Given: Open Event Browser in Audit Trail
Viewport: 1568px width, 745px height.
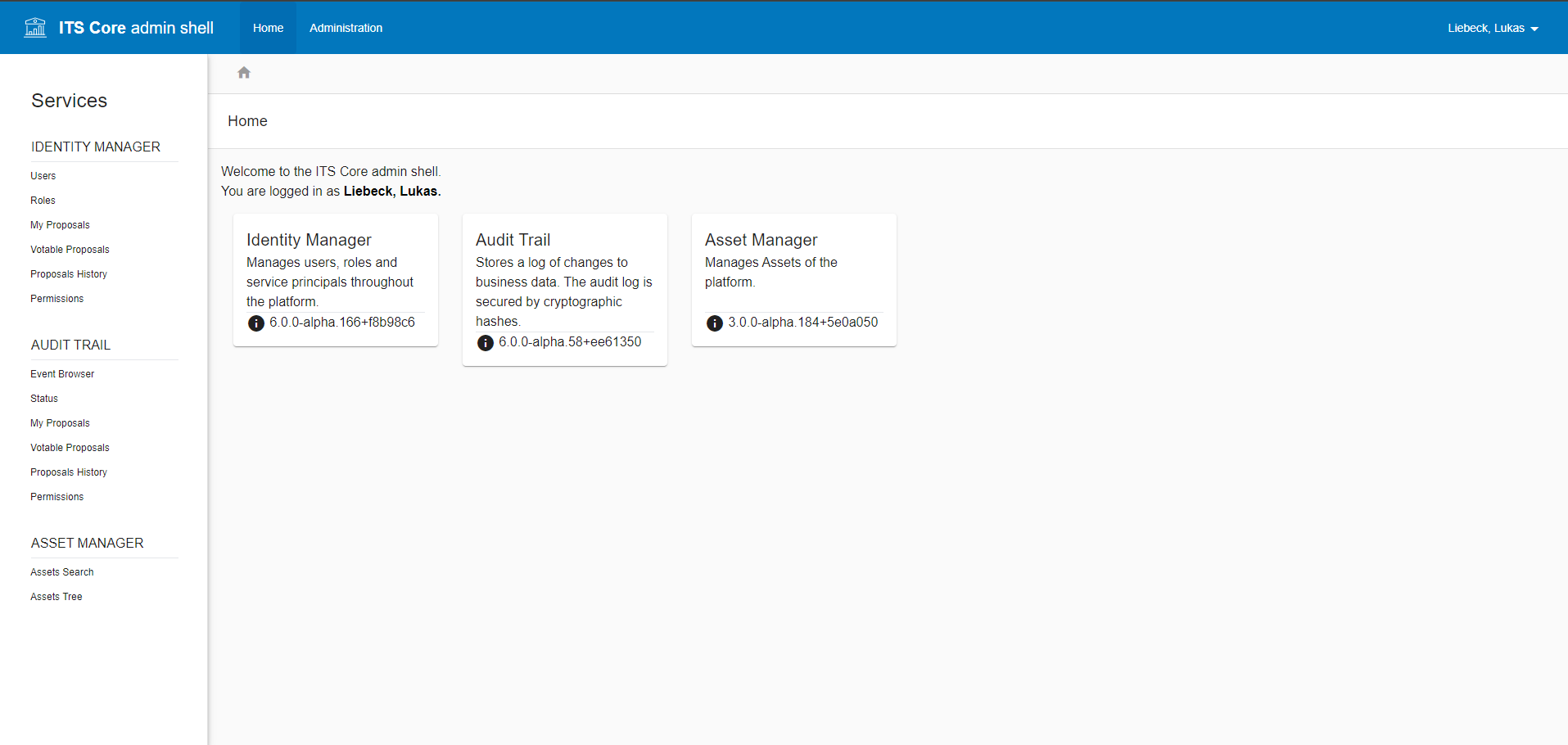Looking at the screenshot, I should (62, 374).
